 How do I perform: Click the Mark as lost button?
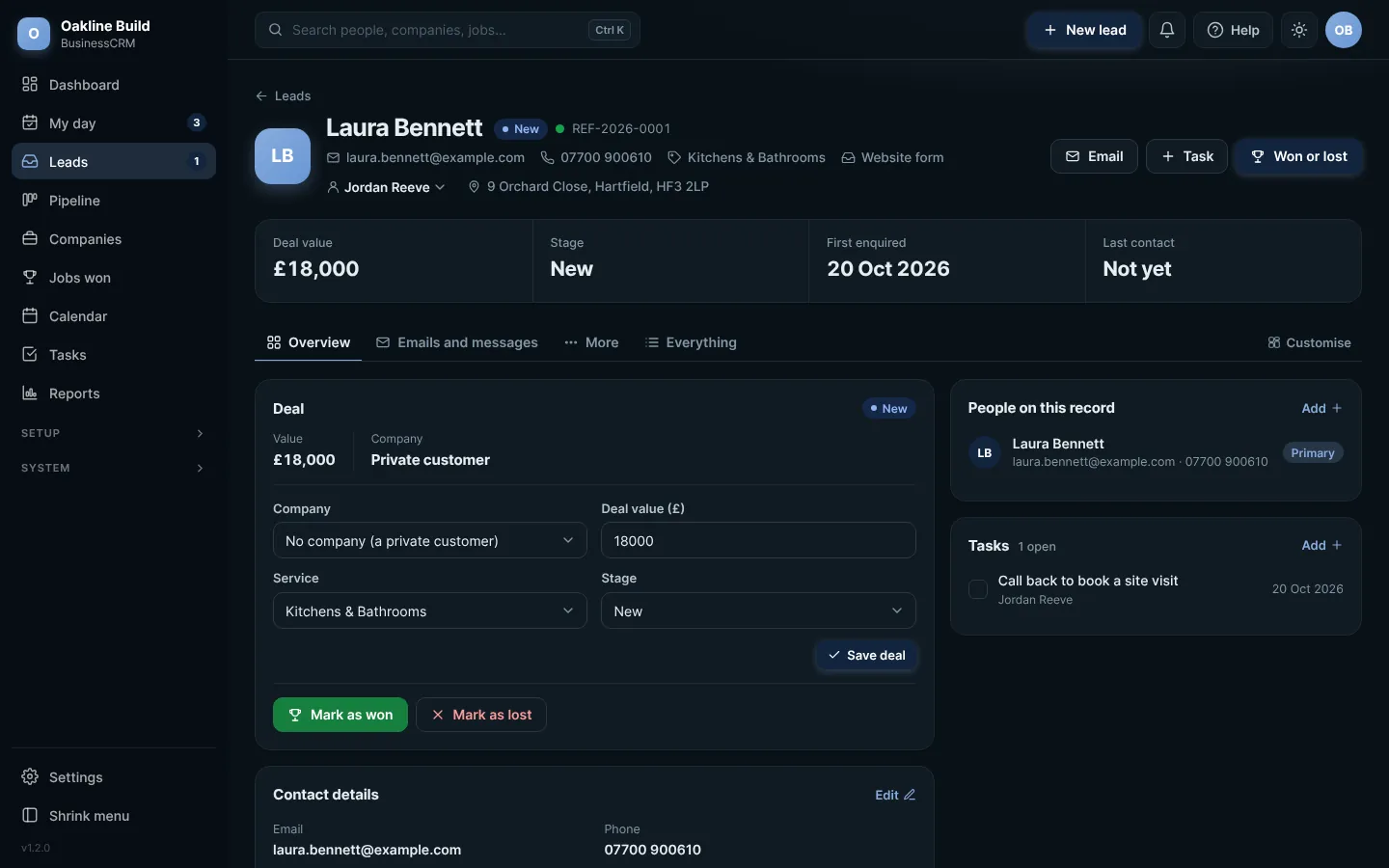481,715
